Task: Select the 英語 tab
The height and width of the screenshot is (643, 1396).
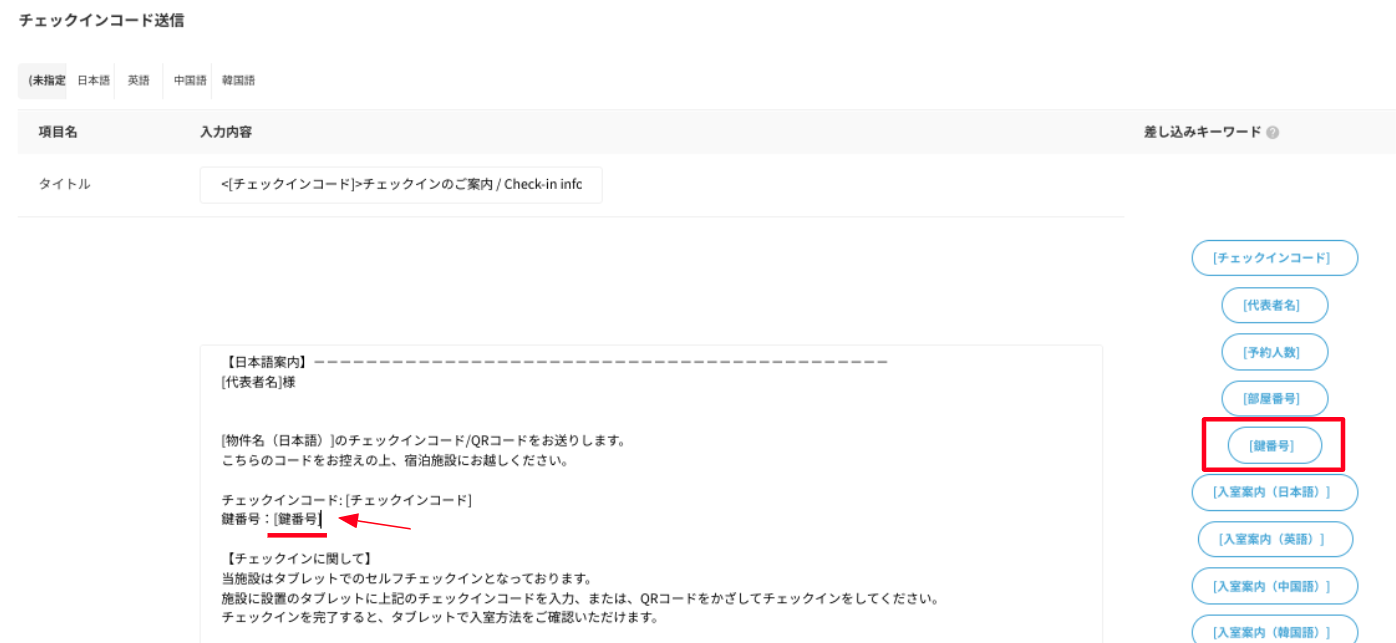Action: tap(139, 81)
